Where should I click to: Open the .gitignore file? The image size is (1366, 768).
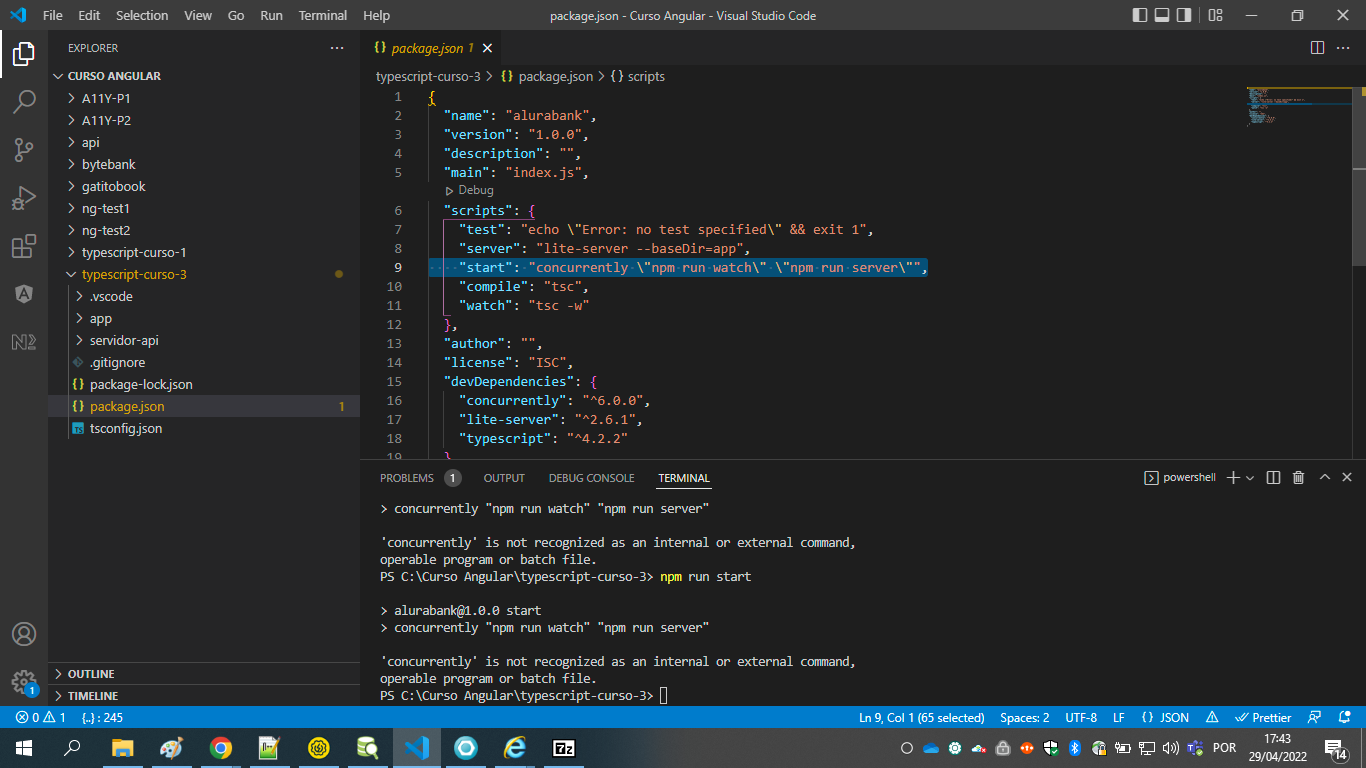[x=204, y=362]
